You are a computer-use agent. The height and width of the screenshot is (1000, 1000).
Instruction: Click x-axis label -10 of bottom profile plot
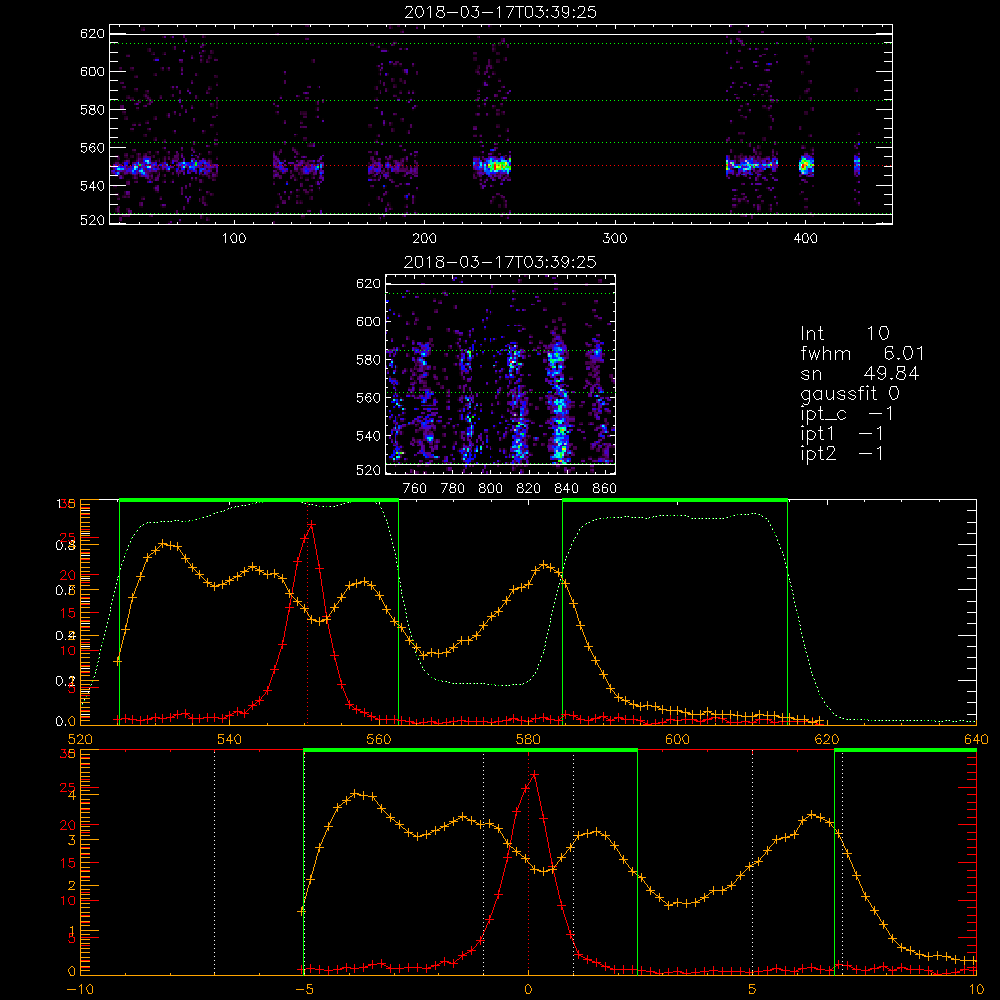pos(79,990)
